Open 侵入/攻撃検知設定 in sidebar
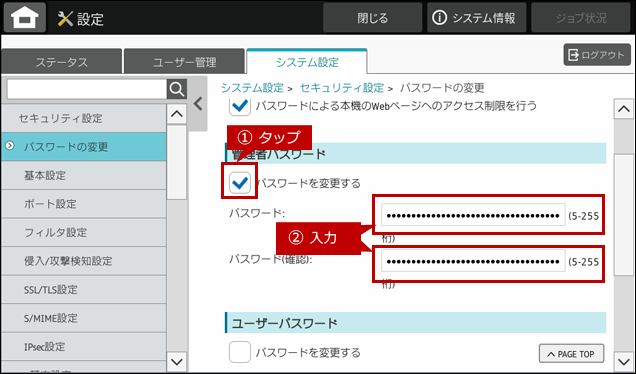The width and height of the screenshot is (636, 374). 84,261
